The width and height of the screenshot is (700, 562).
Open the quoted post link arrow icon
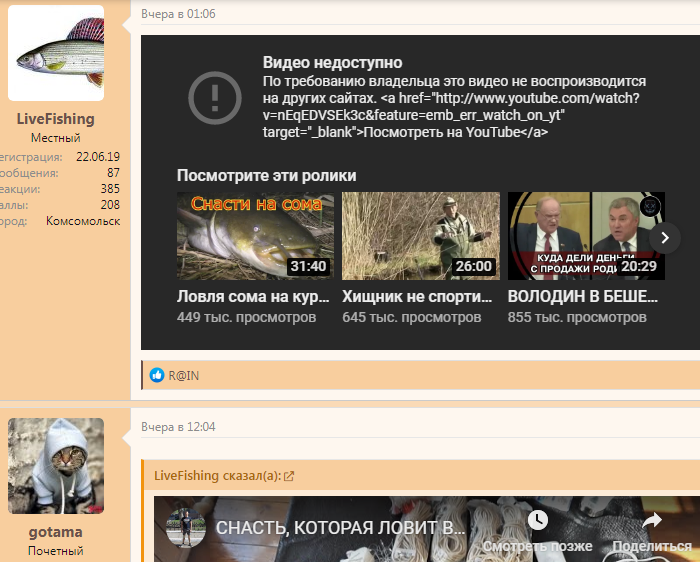pos(289,476)
